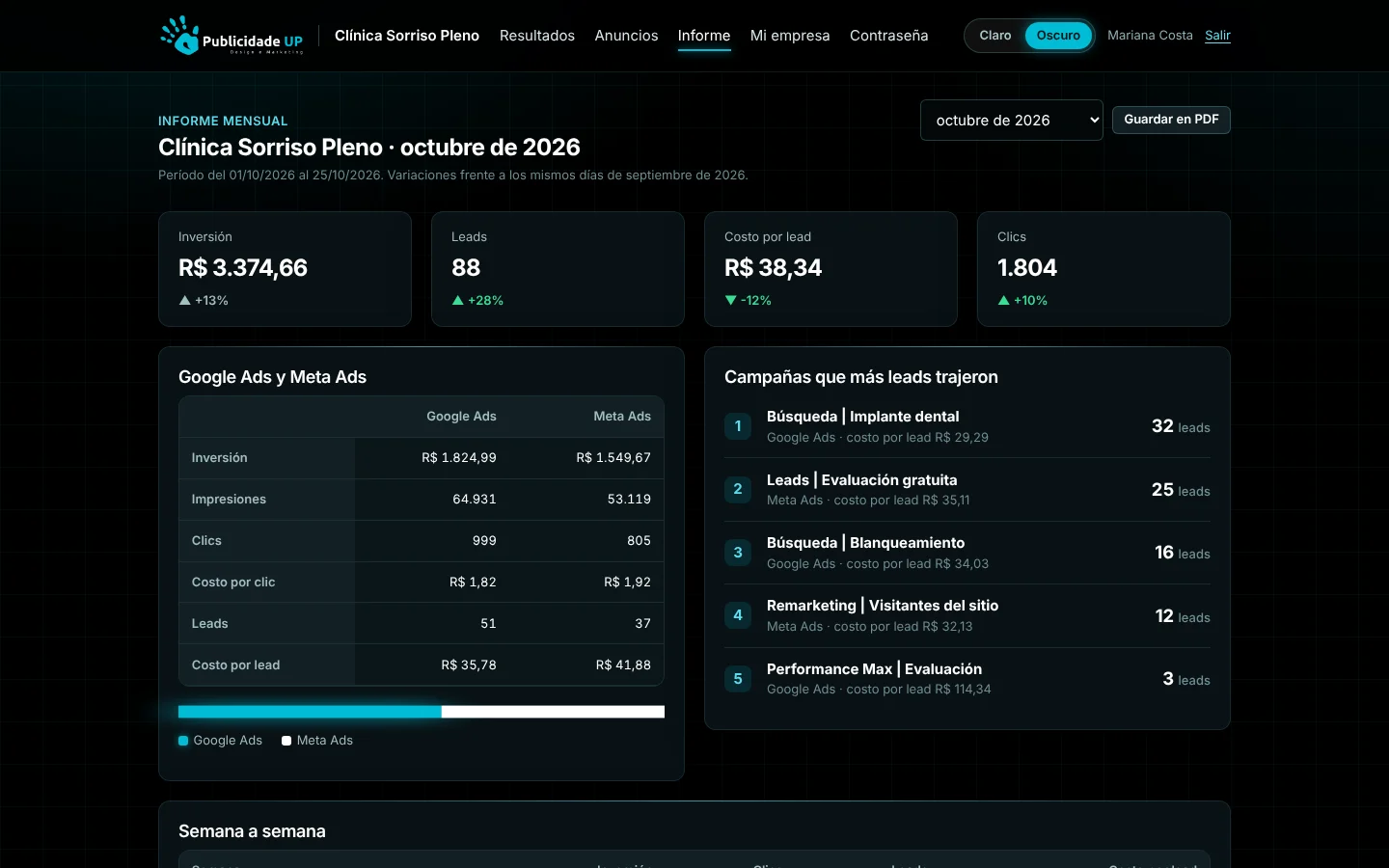Click the down triangle beside -12%

(x=730, y=301)
